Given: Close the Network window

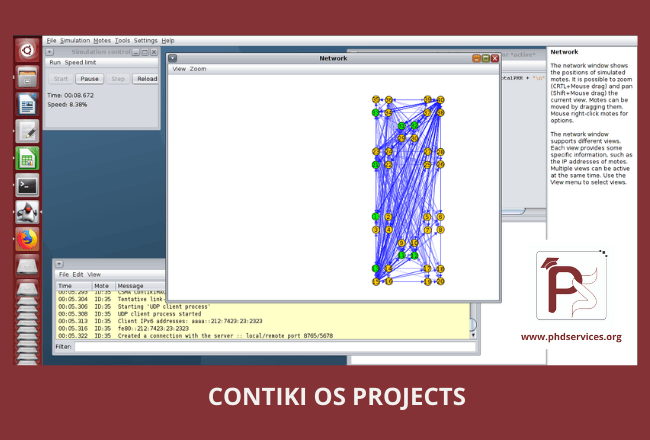Looking at the screenshot, I should coord(495,58).
